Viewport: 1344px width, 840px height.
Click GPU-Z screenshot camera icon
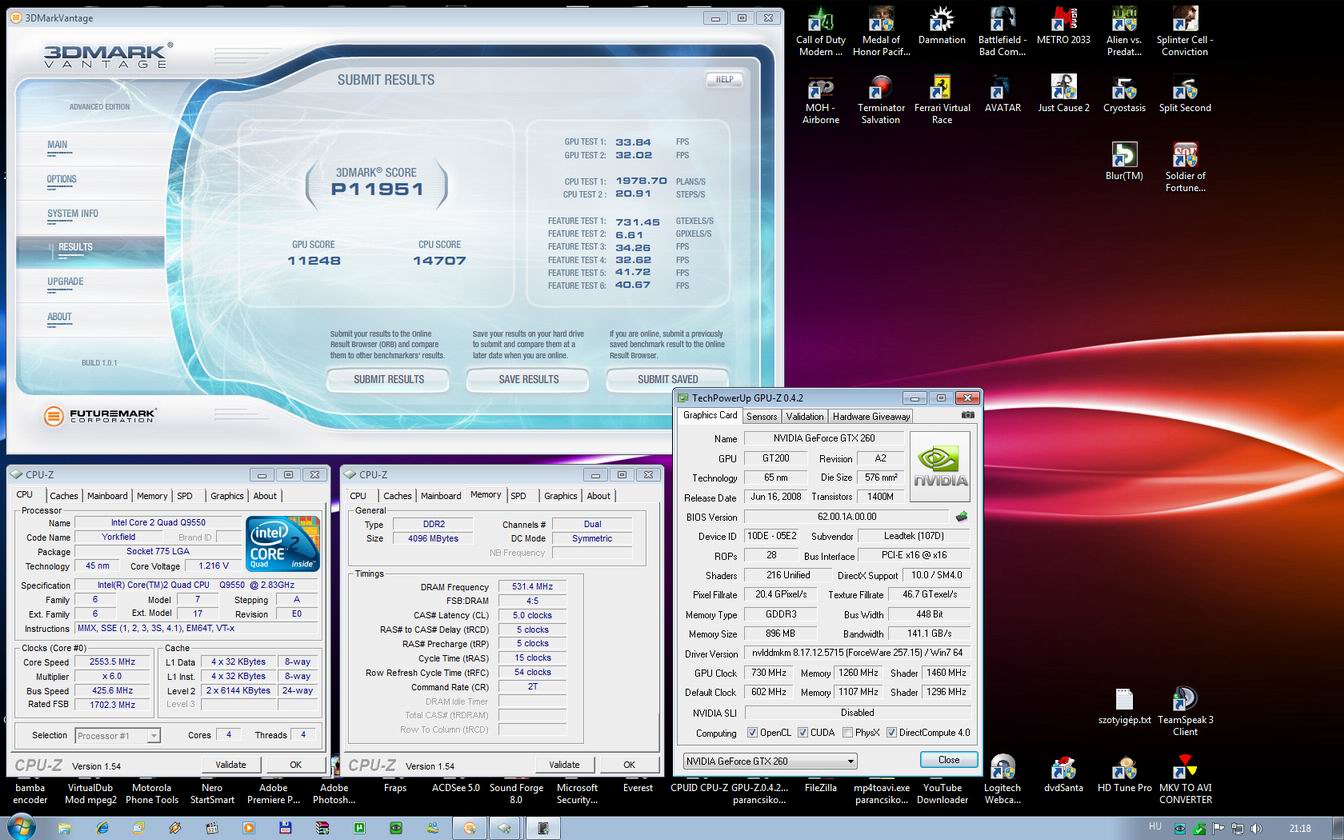968,415
